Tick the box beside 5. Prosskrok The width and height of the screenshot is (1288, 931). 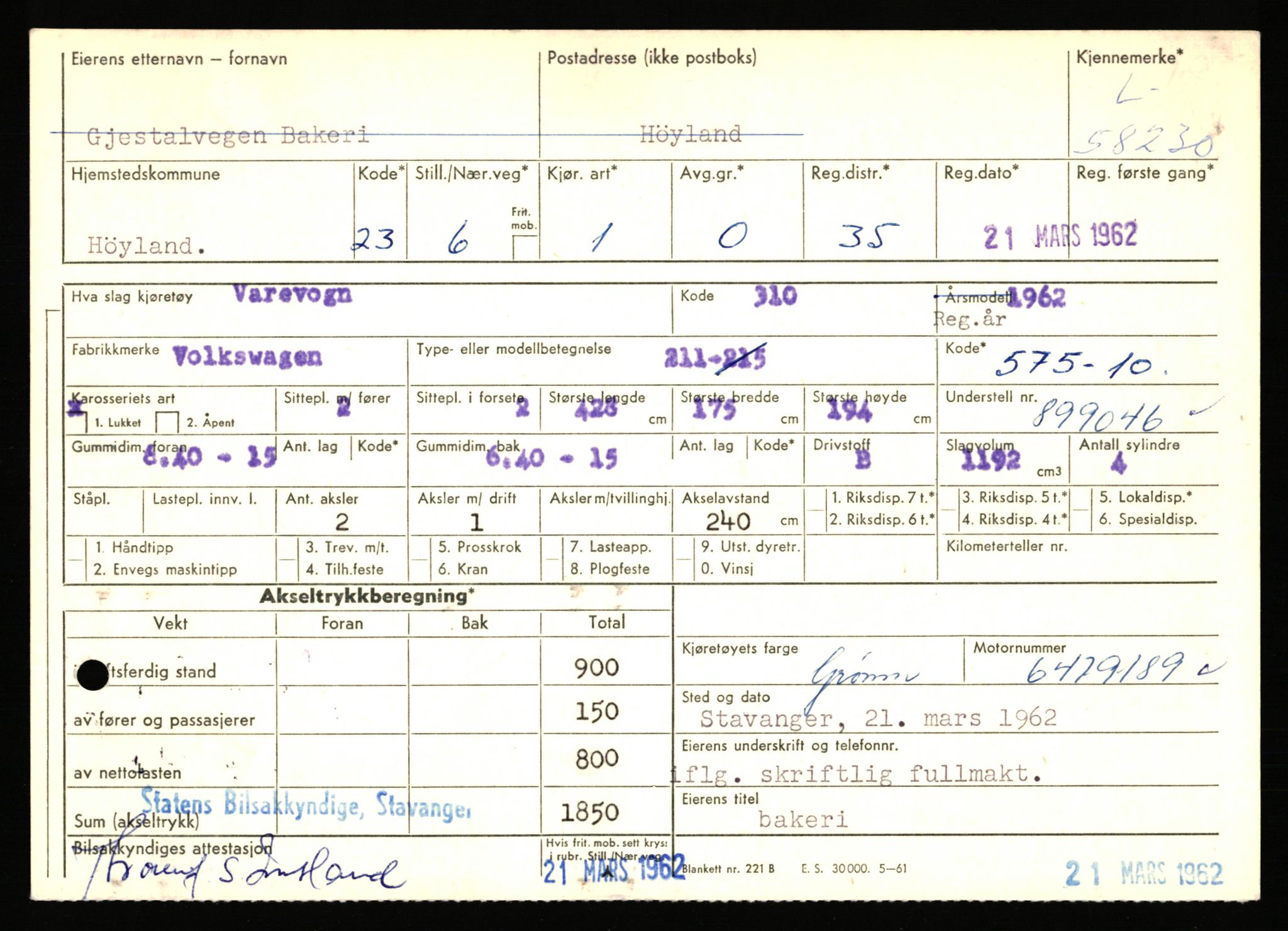(x=421, y=558)
